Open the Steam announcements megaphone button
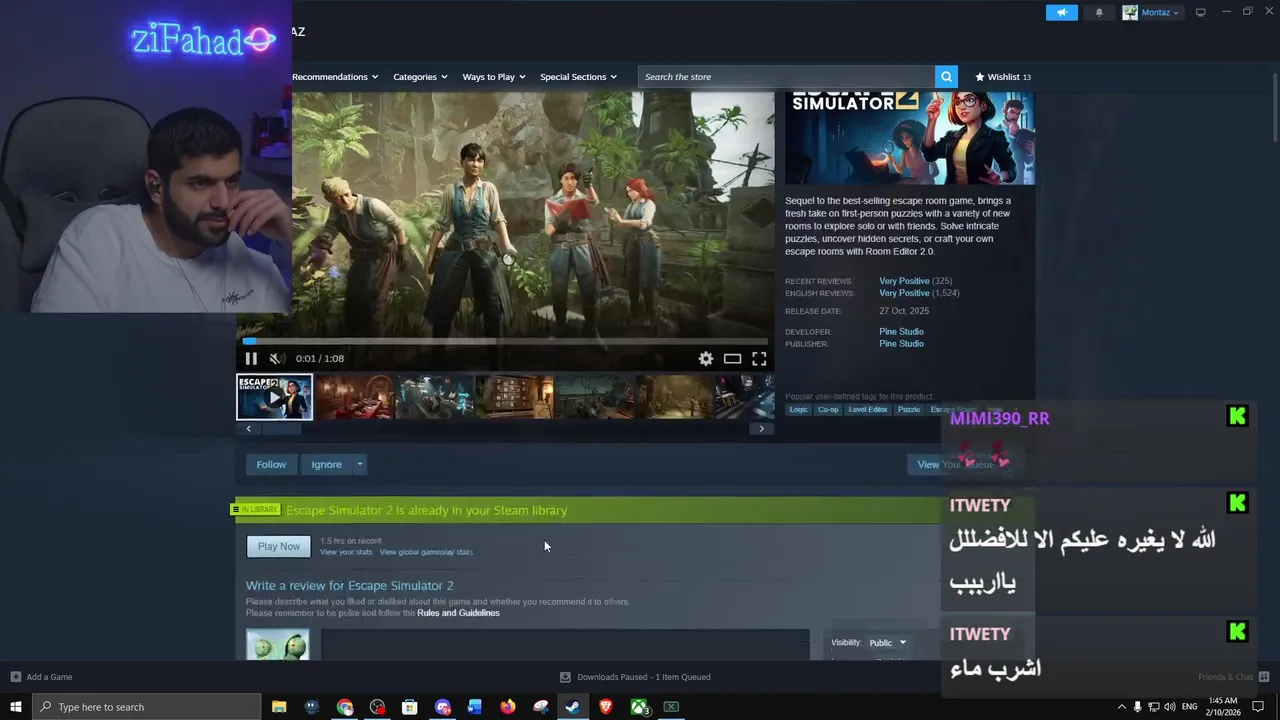The height and width of the screenshot is (720, 1280). [x=1061, y=12]
